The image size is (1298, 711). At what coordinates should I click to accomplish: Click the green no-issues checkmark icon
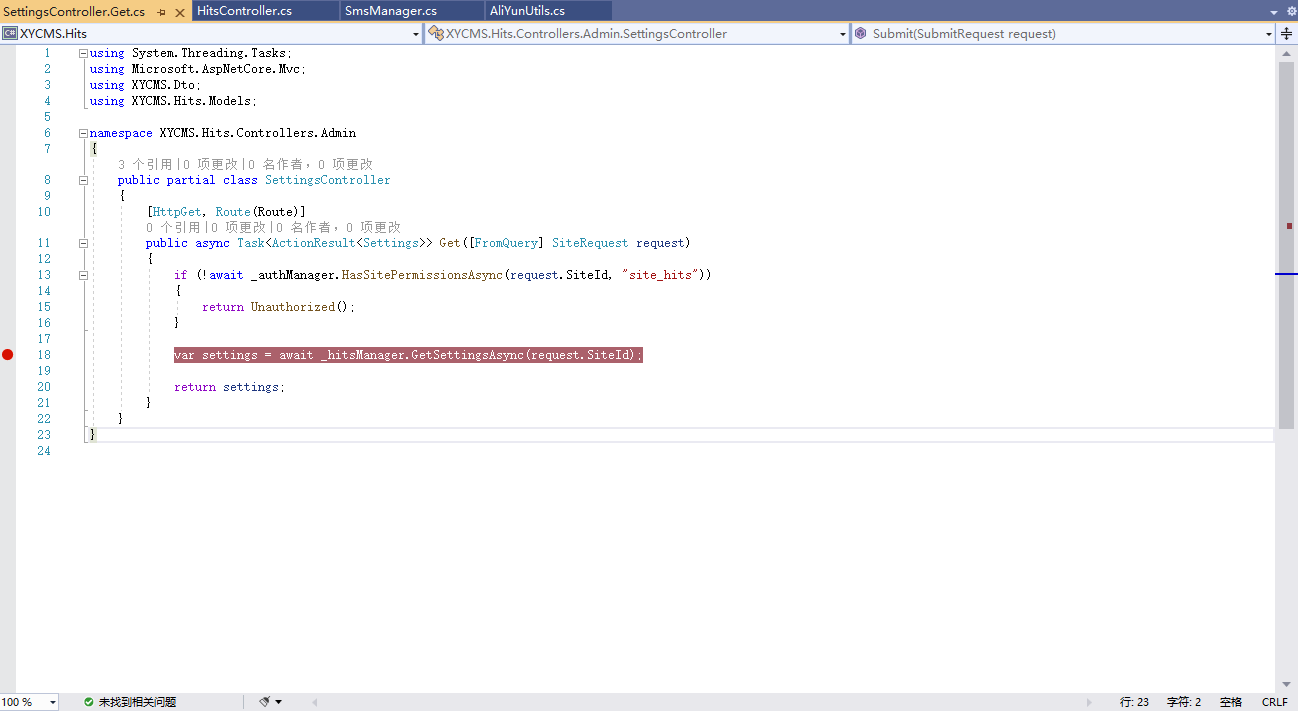coord(89,702)
